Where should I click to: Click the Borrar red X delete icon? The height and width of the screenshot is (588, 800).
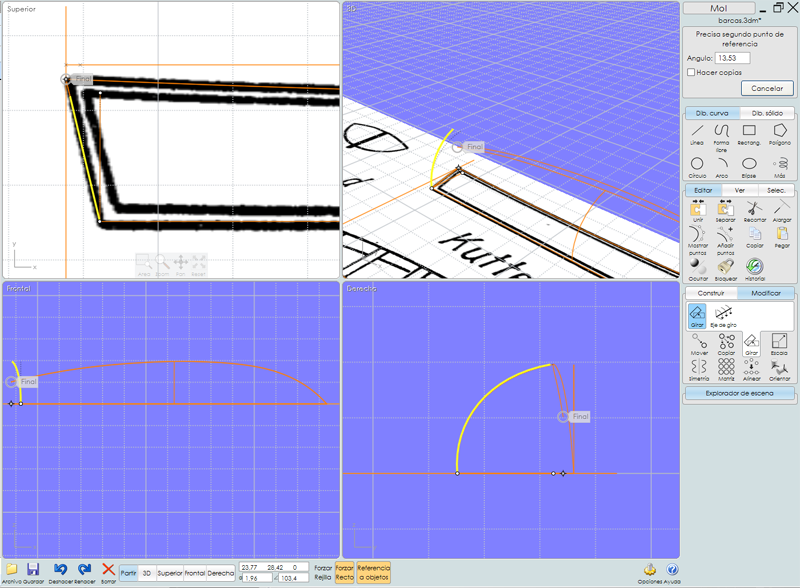pyautogui.click(x=108, y=573)
